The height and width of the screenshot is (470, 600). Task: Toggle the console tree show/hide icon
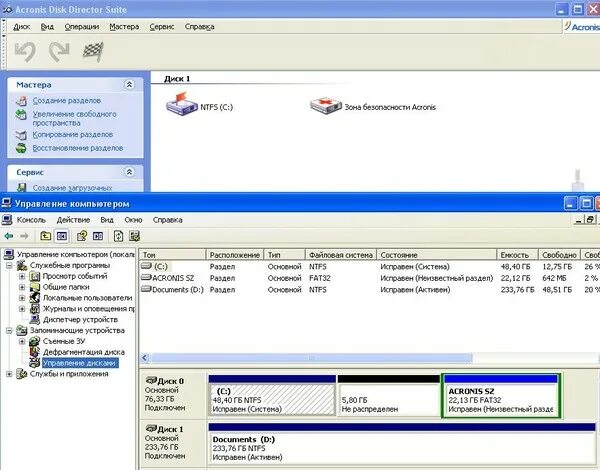62,236
